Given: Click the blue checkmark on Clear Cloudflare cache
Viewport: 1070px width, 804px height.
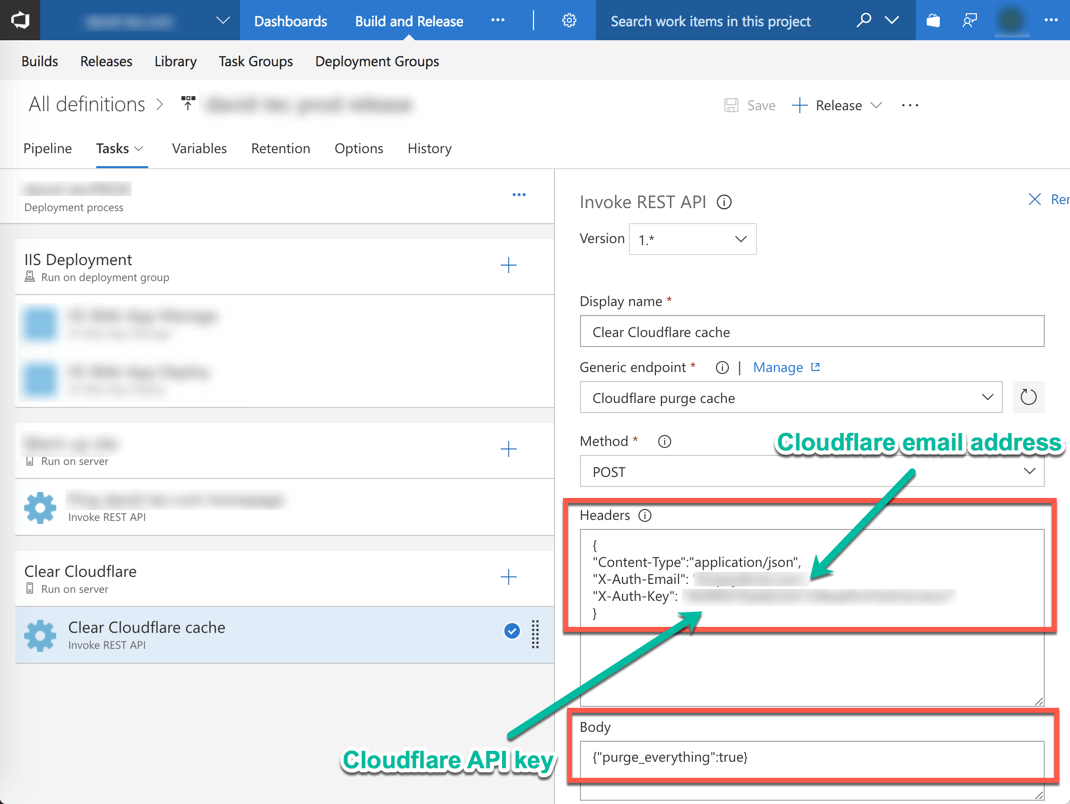Looking at the screenshot, I should pyautogui.click(x=512, y=631).
